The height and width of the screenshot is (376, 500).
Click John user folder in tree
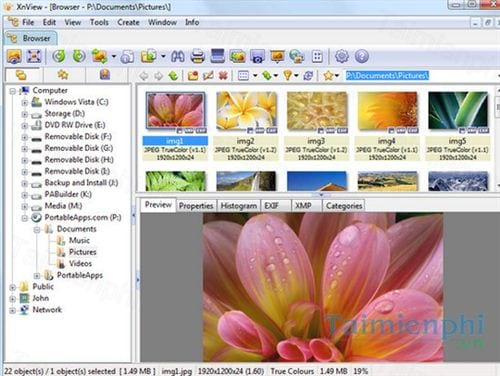pyautogui.click(x=41, y=298)
